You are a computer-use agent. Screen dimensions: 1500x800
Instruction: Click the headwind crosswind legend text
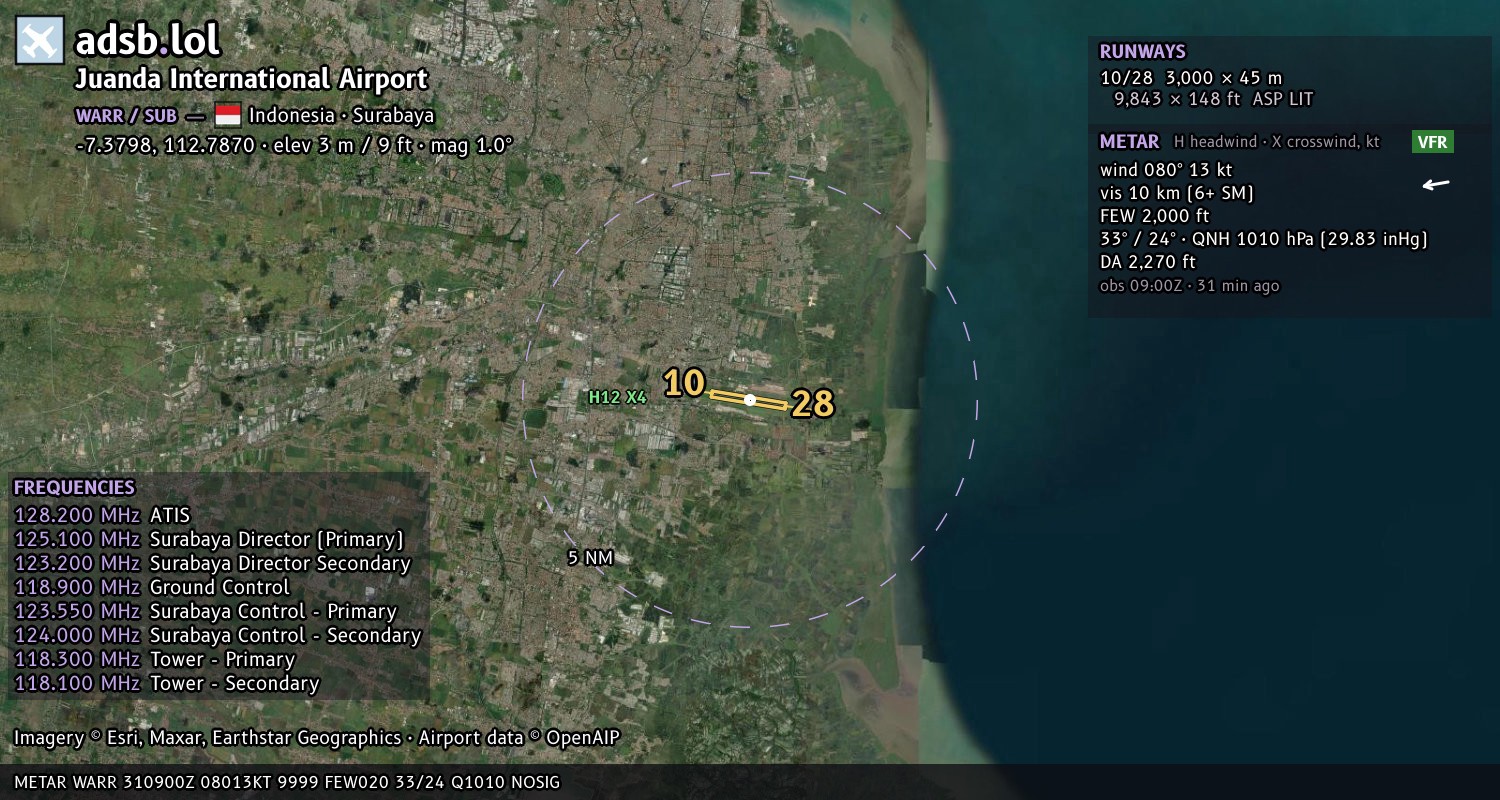(1276, 142)
